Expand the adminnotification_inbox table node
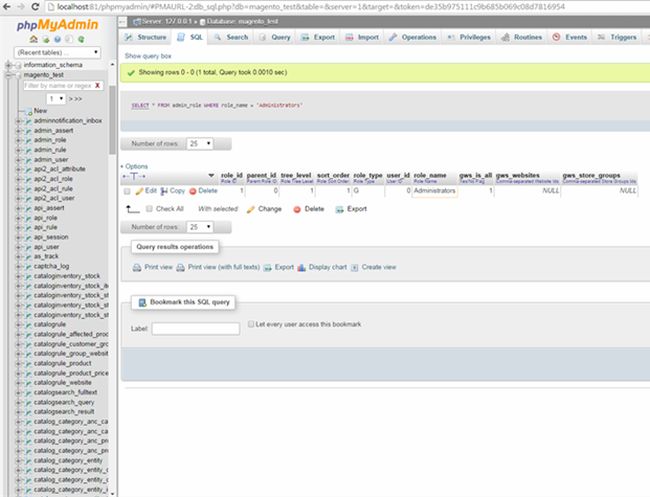Screen dimensions: 650x497 (18, 121)
